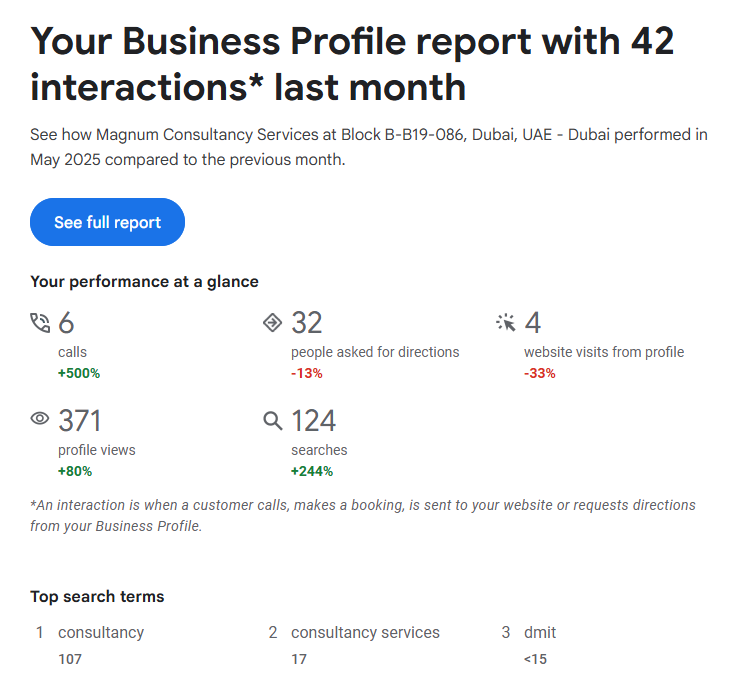Click the phone calls icon
This screenshot has width=732, height=697.
coord(40,323)
